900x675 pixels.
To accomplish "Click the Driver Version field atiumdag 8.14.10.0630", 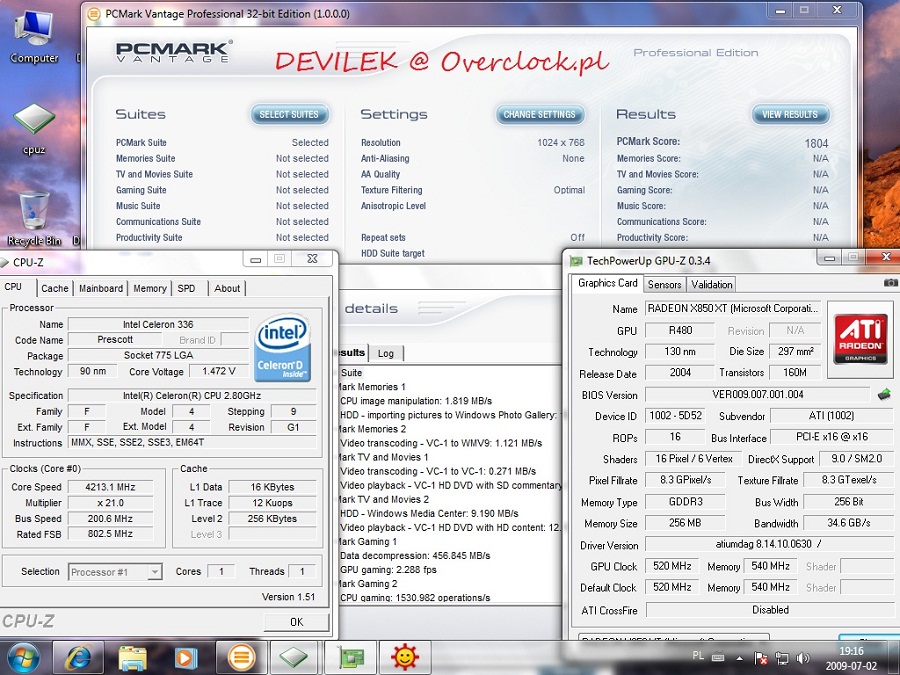I will (769, 544).
